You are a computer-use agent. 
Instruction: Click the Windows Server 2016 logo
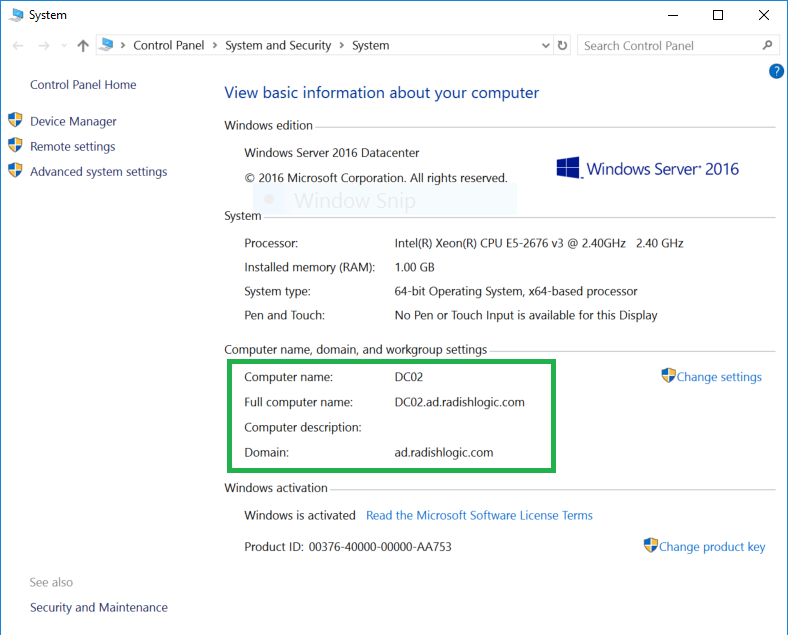647,168
